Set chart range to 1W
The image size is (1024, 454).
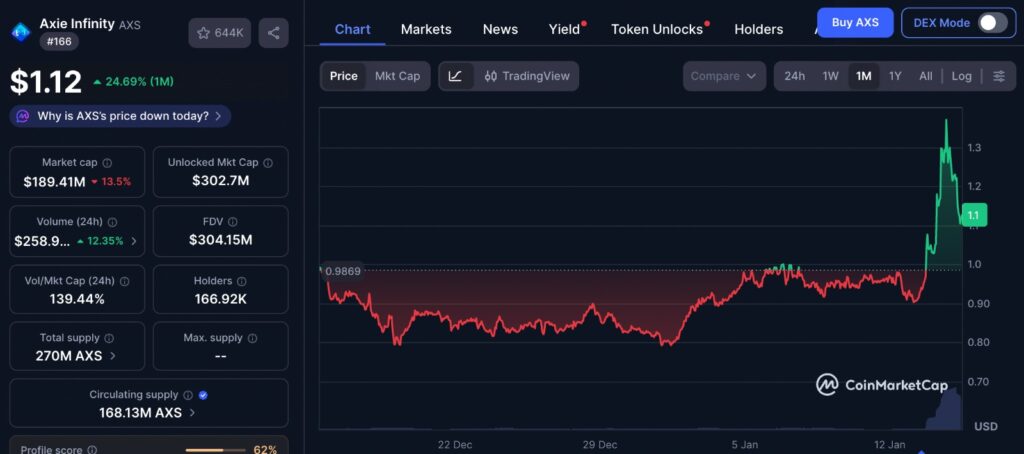click(830, 76)
